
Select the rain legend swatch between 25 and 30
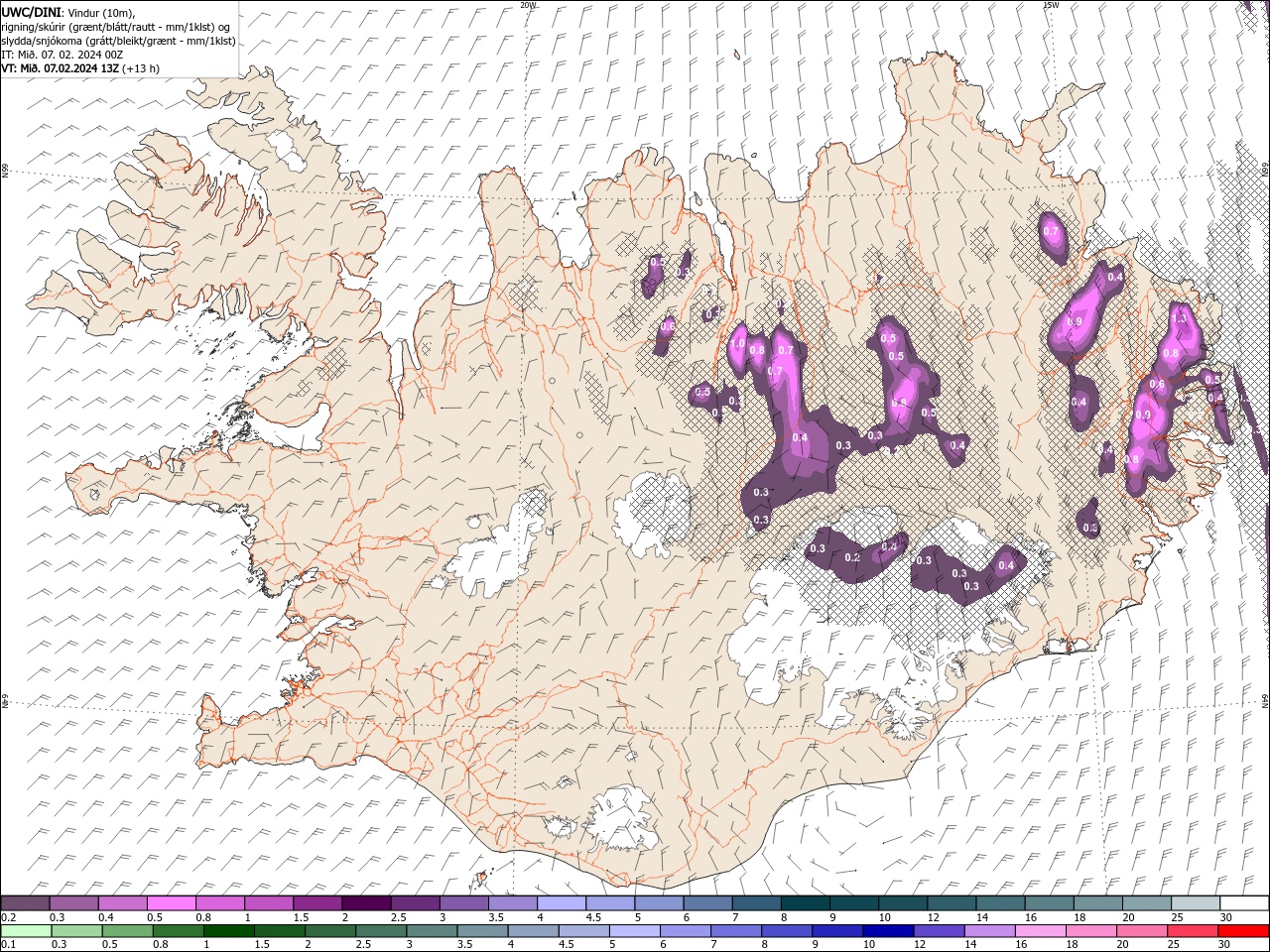click(1194, 931)
